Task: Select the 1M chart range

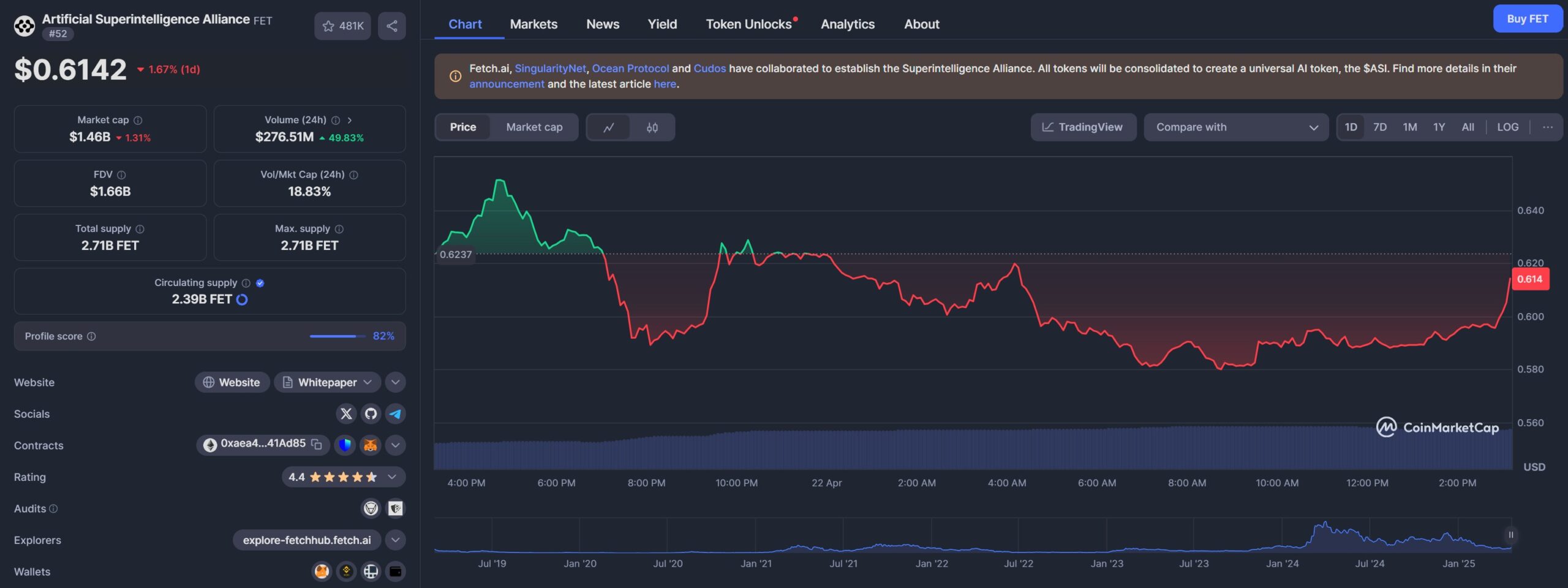Action: [1410, 127]
